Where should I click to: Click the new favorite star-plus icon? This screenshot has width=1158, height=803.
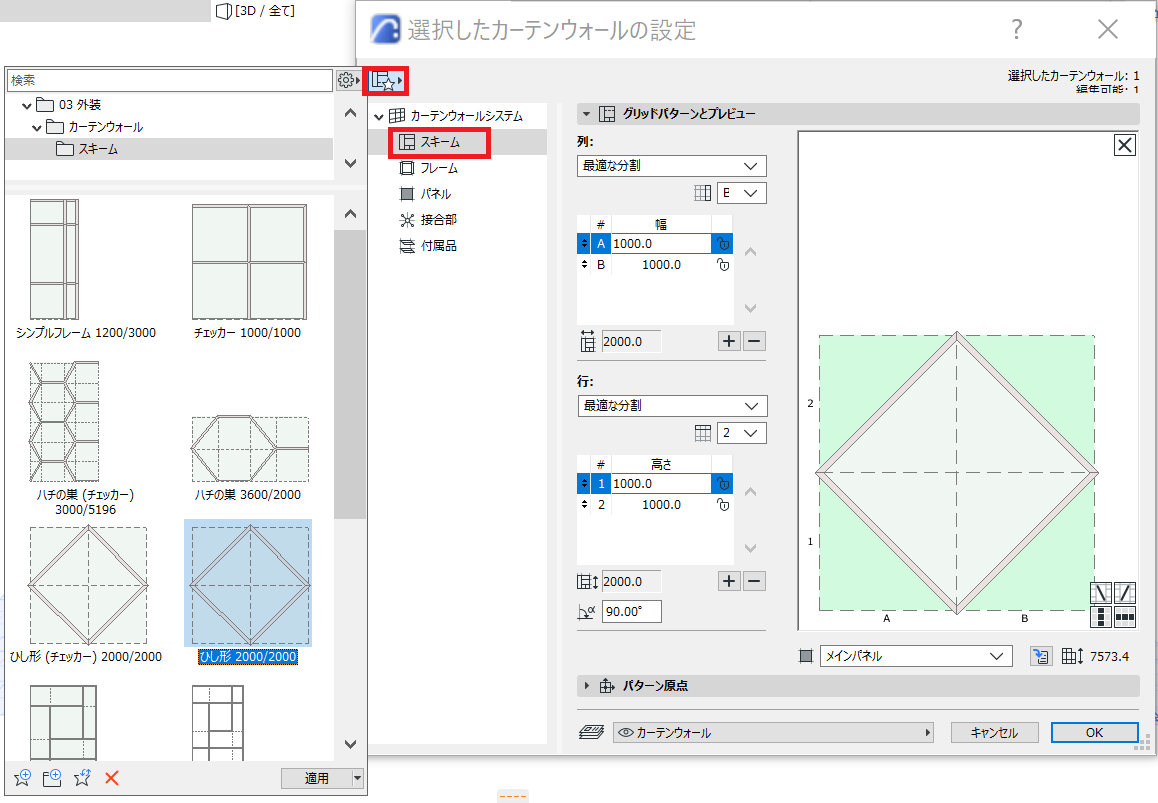[22, 778]
